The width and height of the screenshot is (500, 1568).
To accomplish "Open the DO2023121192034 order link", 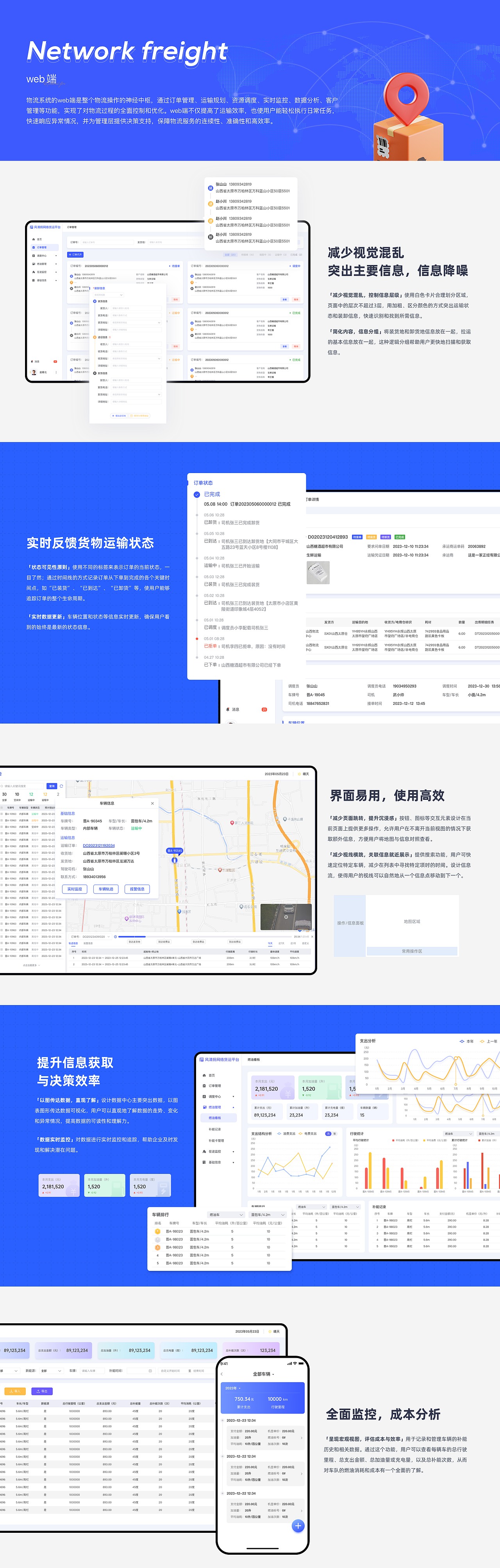I will (x=98, y=846).
